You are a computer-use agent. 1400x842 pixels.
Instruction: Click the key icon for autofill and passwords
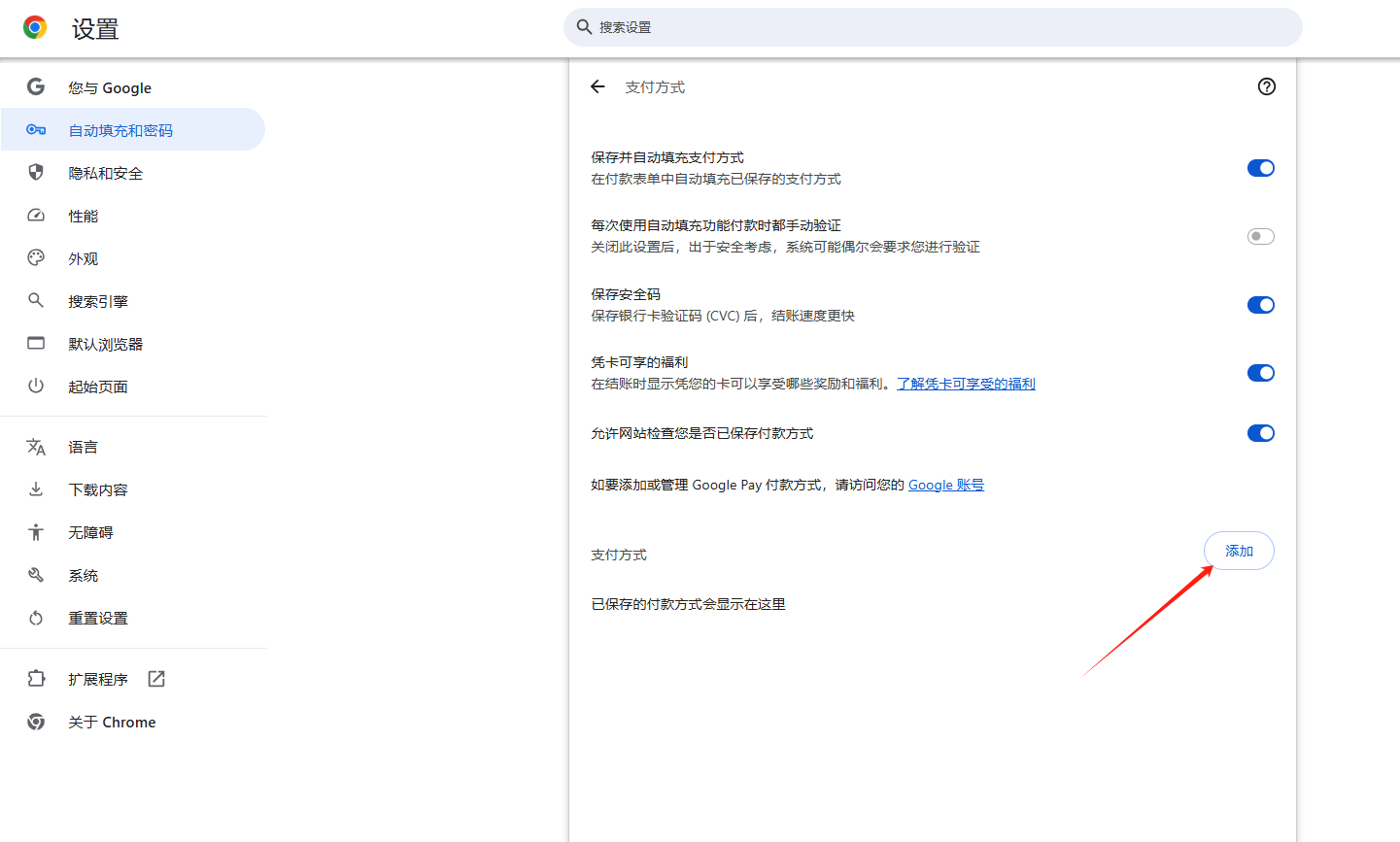(x=36, y=129)
